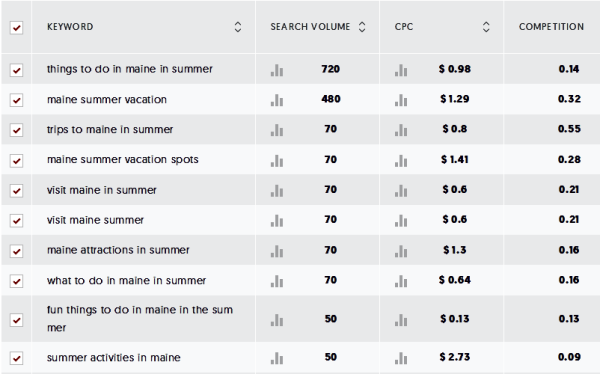
Task: Open volume chart icon for 'summer activities in maine'
Action: [277, 358]
